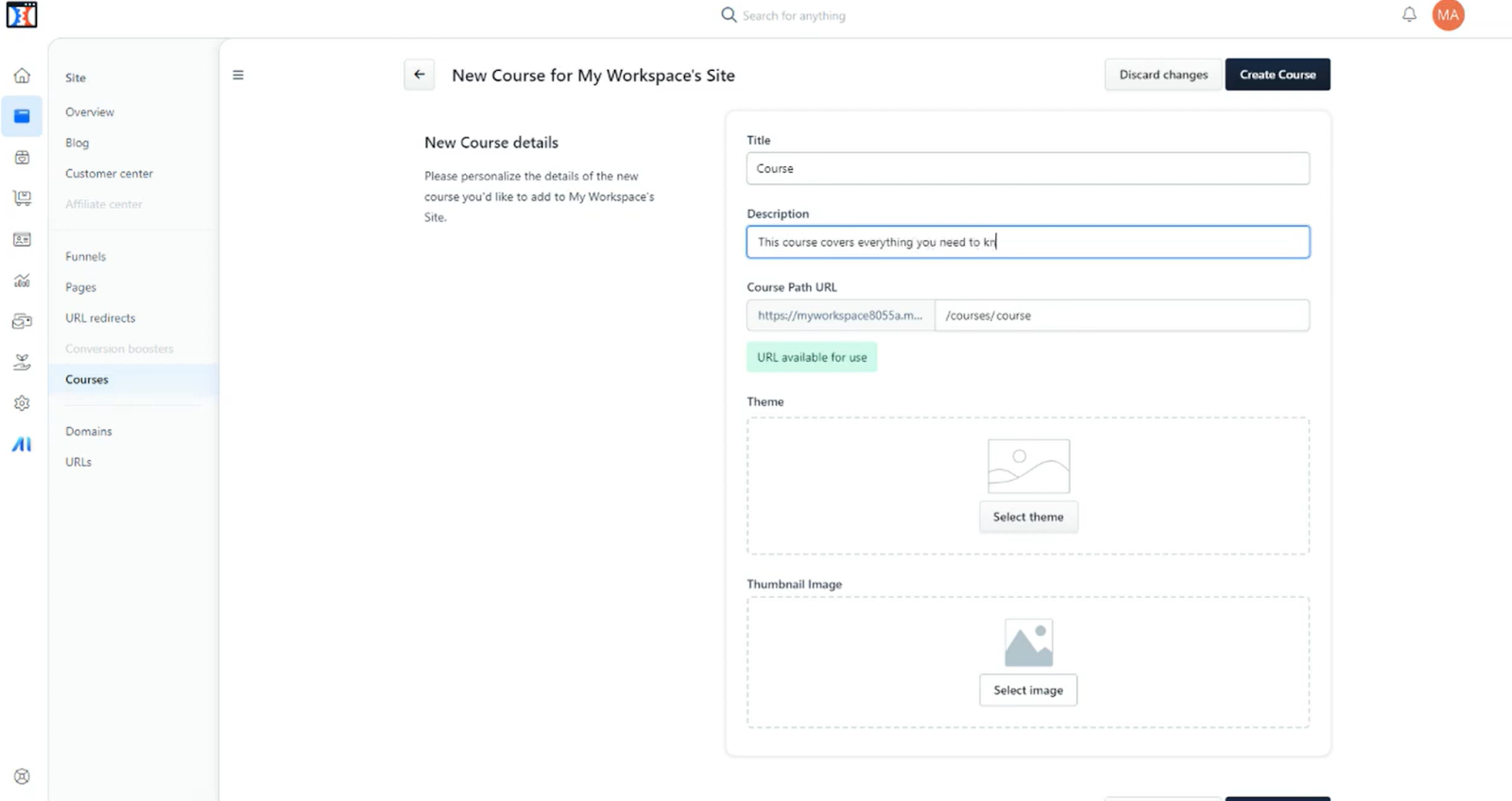Click Discard changes
This screenshot has width=1512, height=801.
[1163, 75]
